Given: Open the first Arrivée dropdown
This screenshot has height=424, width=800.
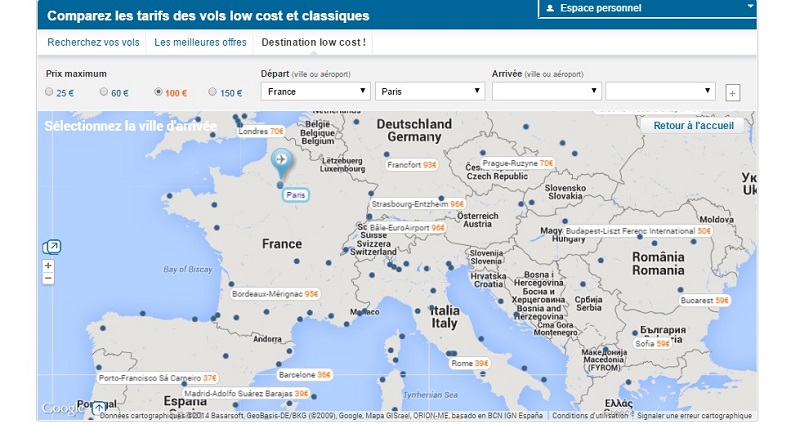Looking at the screenshot, I should (x=546, y=91).
